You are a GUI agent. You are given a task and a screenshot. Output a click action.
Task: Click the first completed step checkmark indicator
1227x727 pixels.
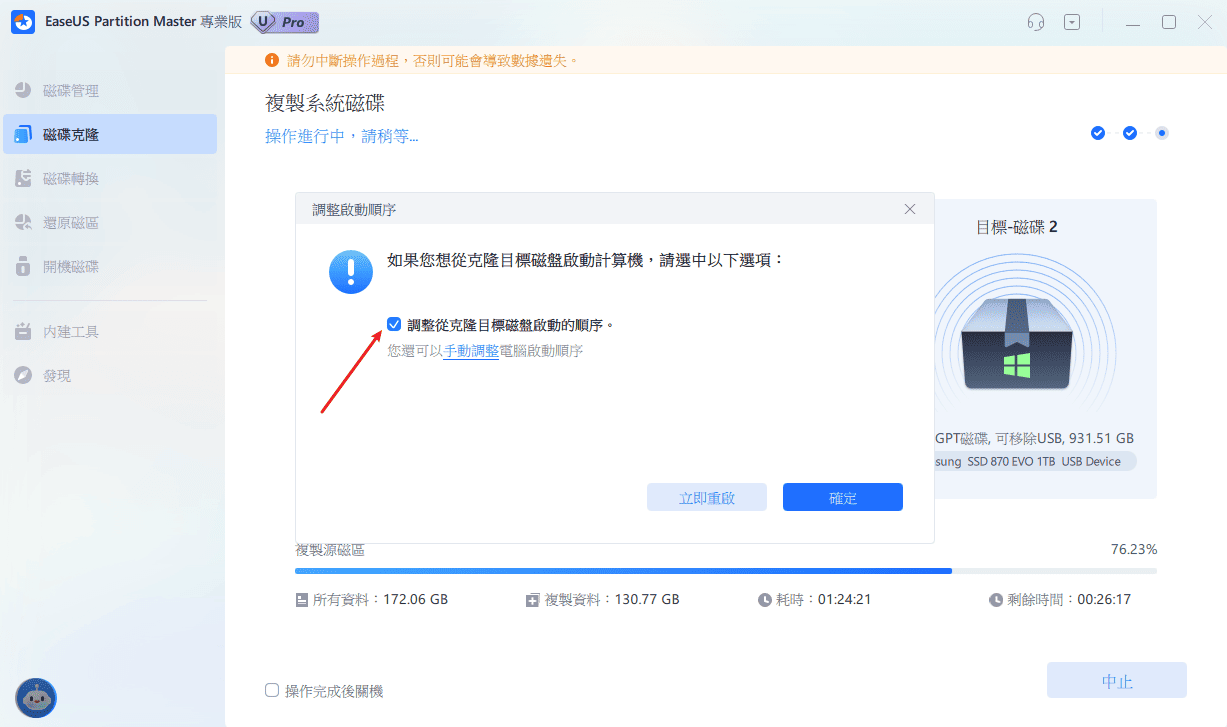(x=1097, y=131)
